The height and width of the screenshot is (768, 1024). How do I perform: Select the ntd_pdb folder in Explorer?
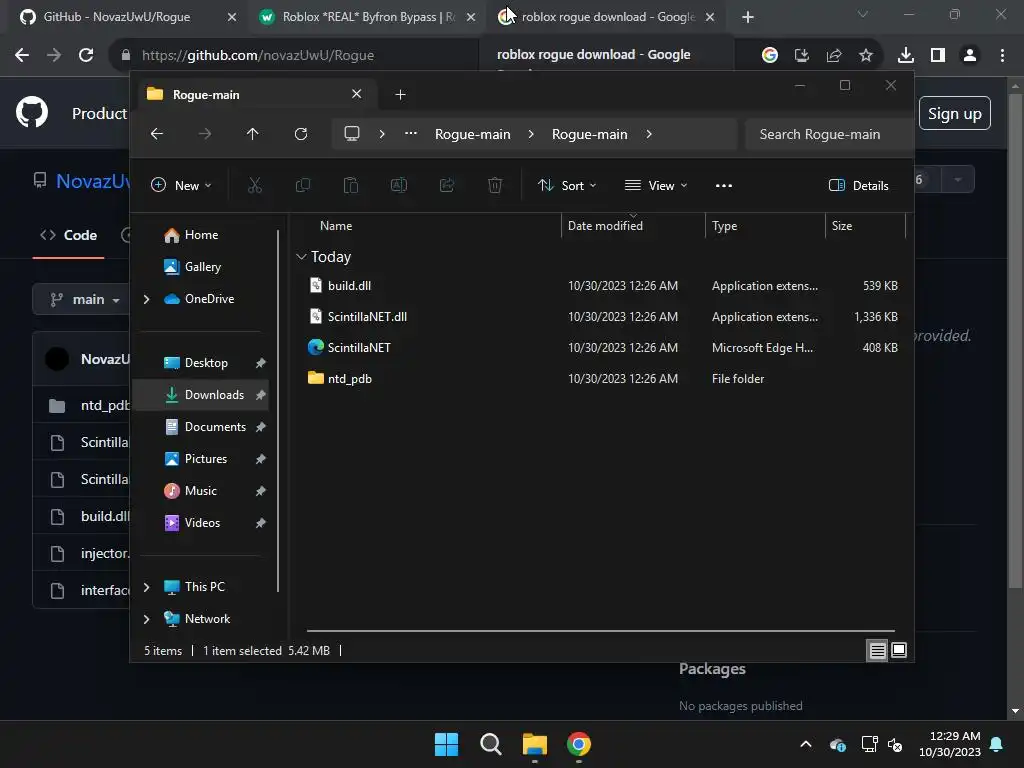[349, 379]
